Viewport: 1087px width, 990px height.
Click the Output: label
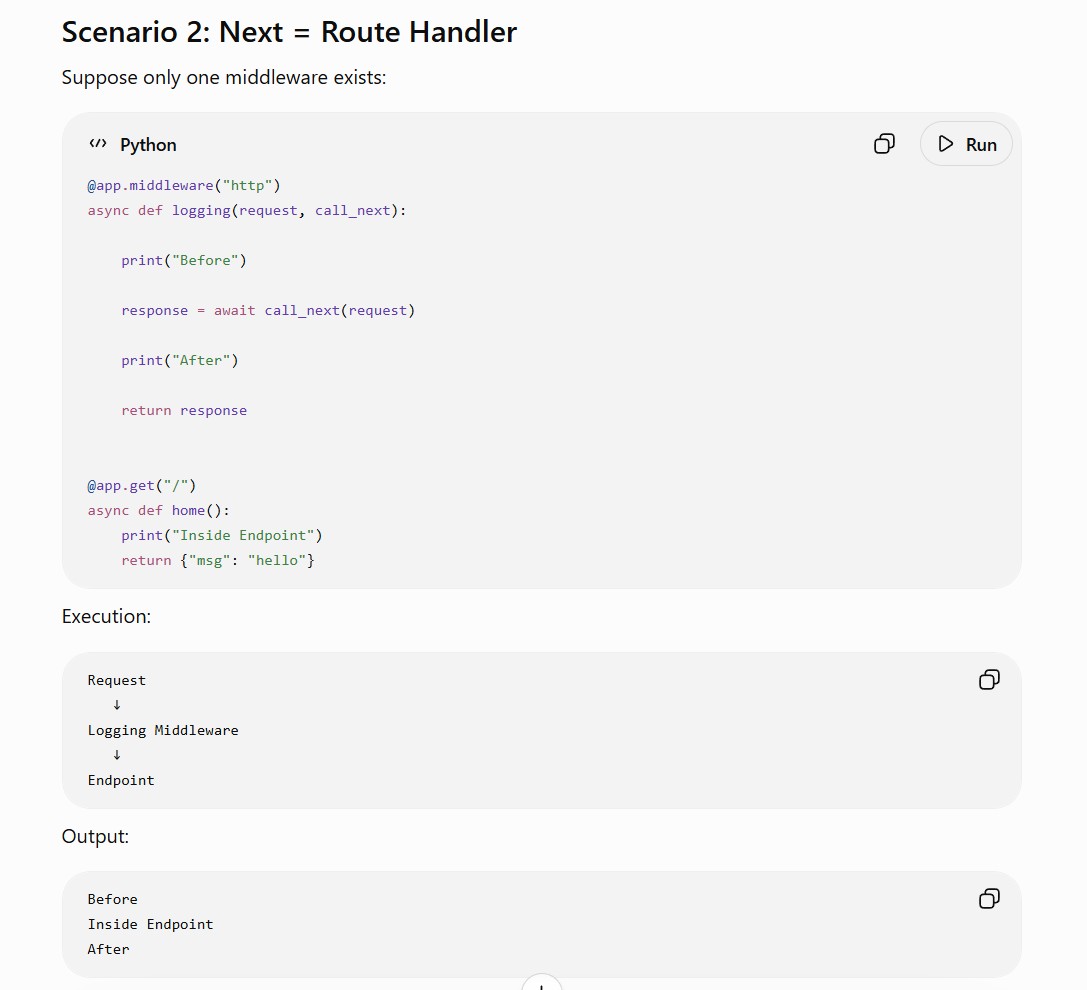(95, 836)
